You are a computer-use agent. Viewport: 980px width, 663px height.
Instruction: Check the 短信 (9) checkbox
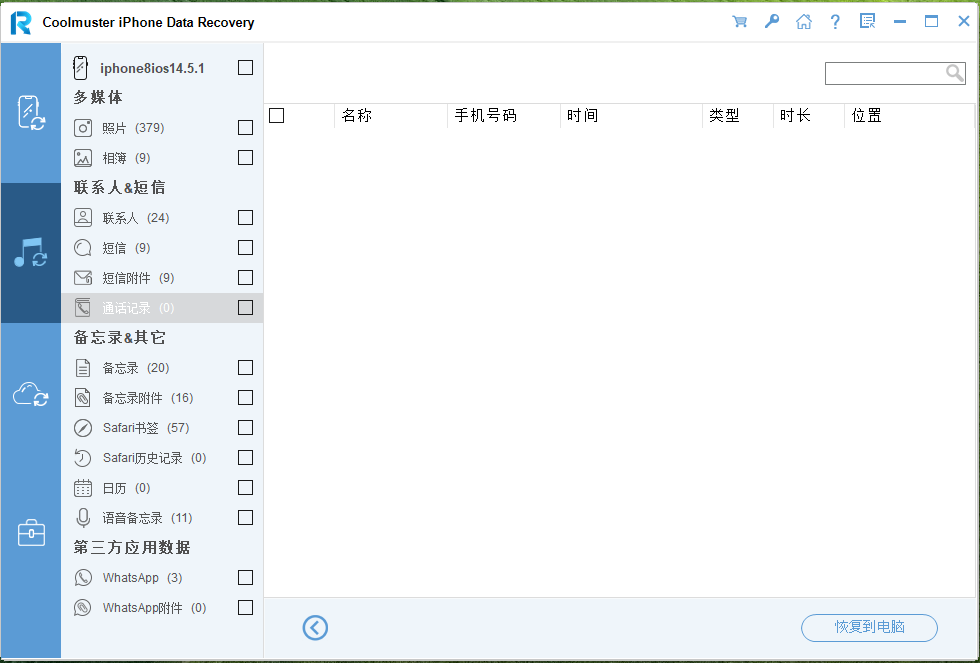246,247
